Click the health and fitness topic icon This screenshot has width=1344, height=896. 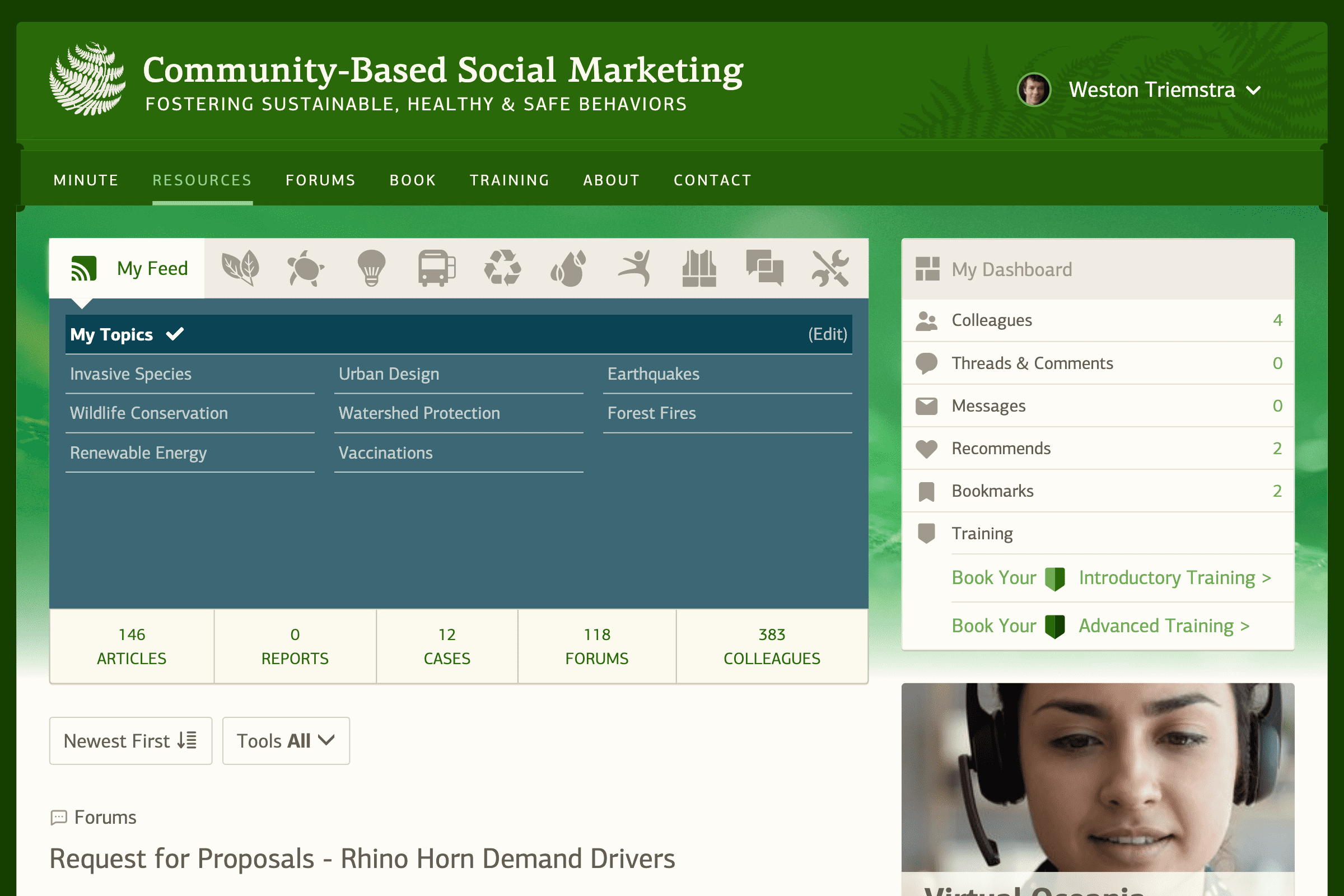point(634,268)
